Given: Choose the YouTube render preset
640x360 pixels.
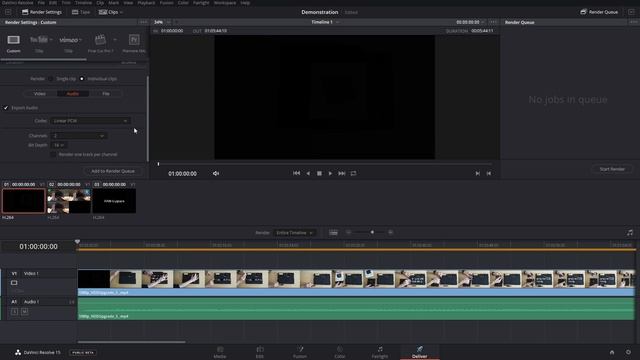Looking at the screenshot, I should 39,40.
